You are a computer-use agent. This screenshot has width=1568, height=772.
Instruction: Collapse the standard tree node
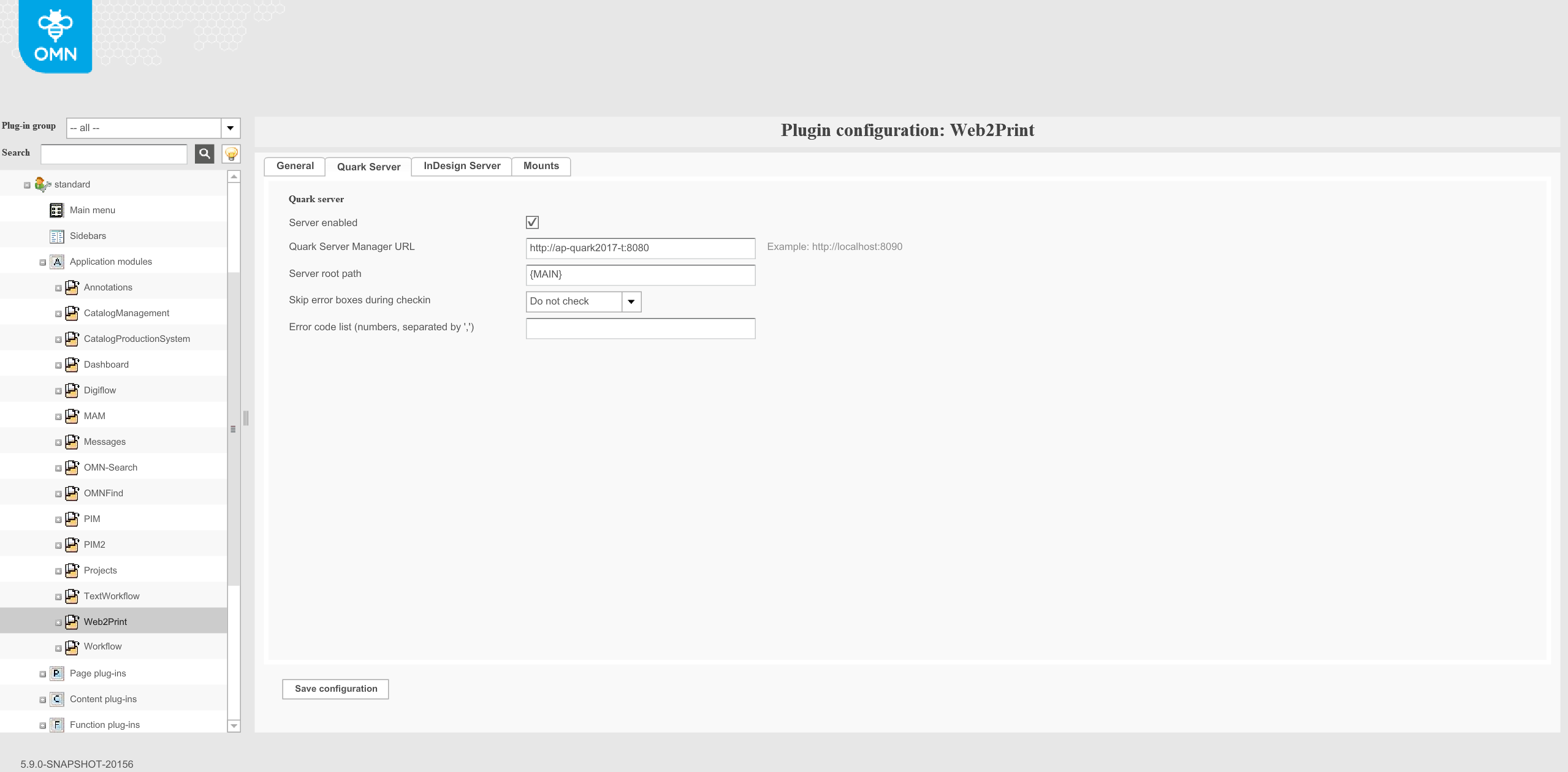(x=27, y=184)
